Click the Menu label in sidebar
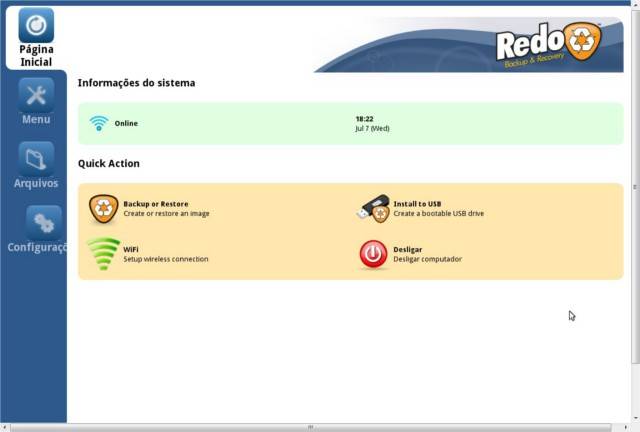This screenshot has width=640, height=432. 36,119
